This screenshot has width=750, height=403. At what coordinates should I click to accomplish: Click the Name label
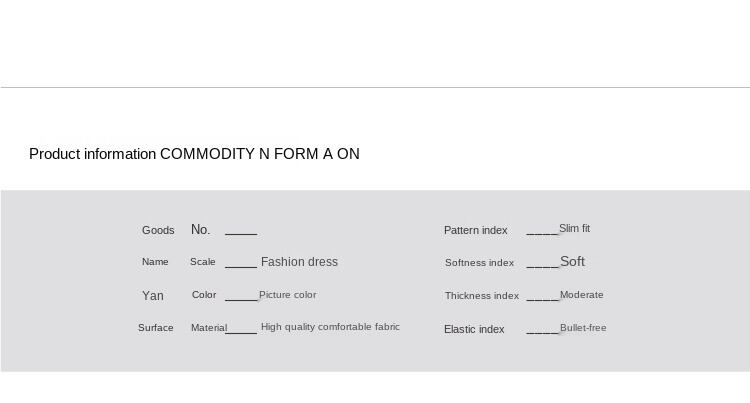click(x=155, y=262)
